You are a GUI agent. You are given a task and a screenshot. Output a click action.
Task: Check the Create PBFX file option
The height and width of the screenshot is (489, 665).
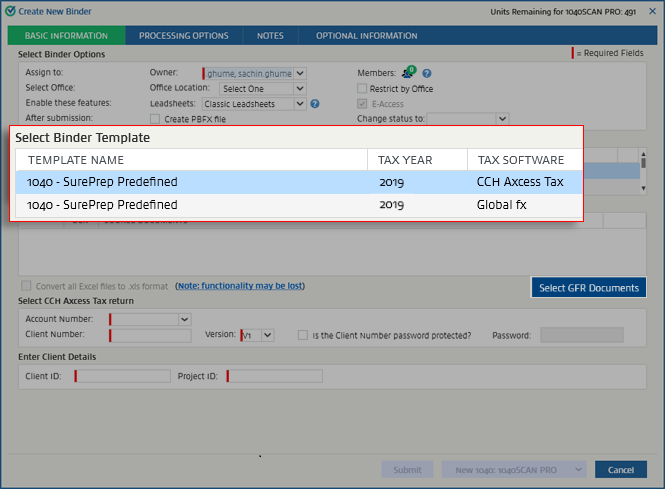click(x=155, y=119)
